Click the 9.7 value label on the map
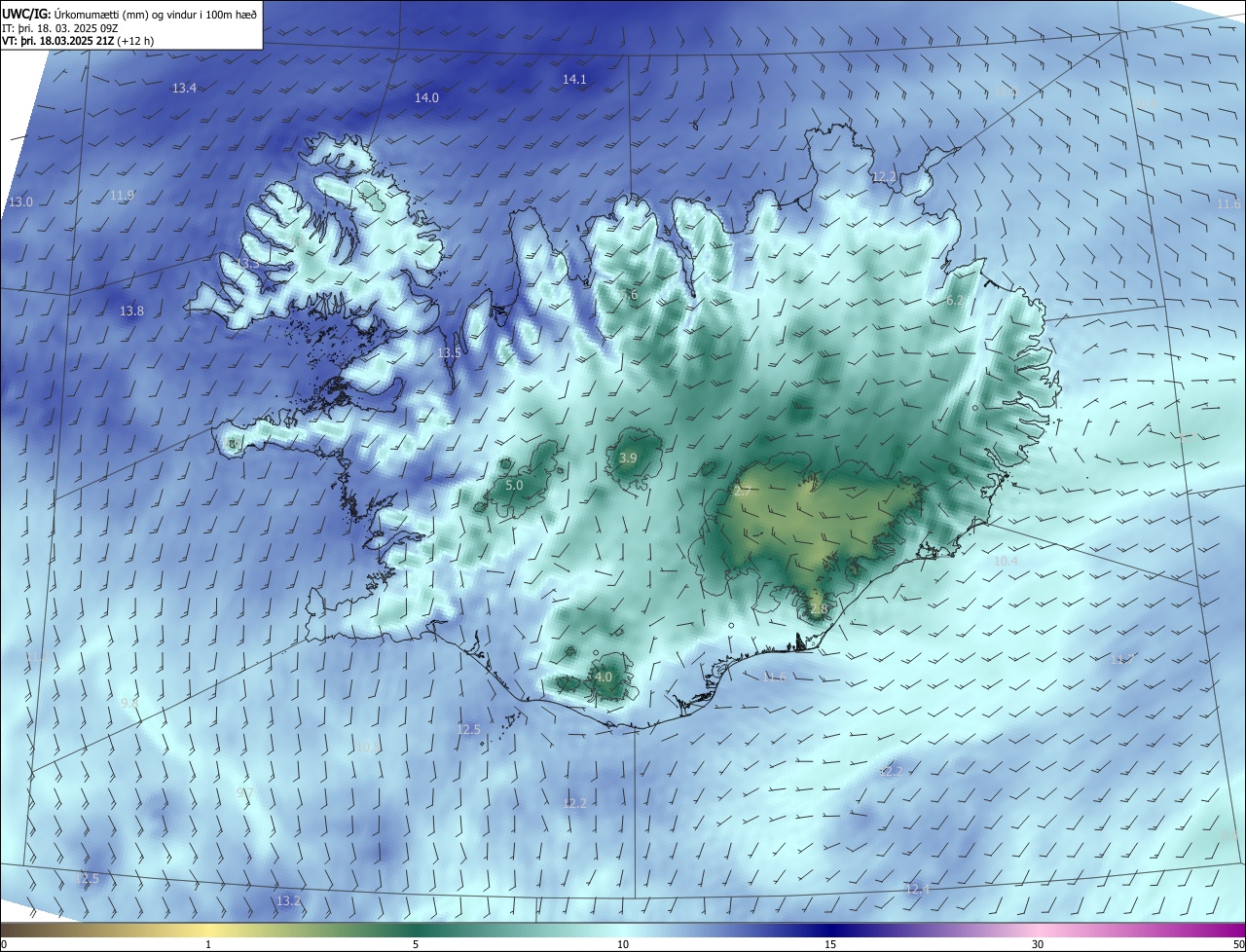The height and width of the screenshot is (952, 1246). click(244, 793)
